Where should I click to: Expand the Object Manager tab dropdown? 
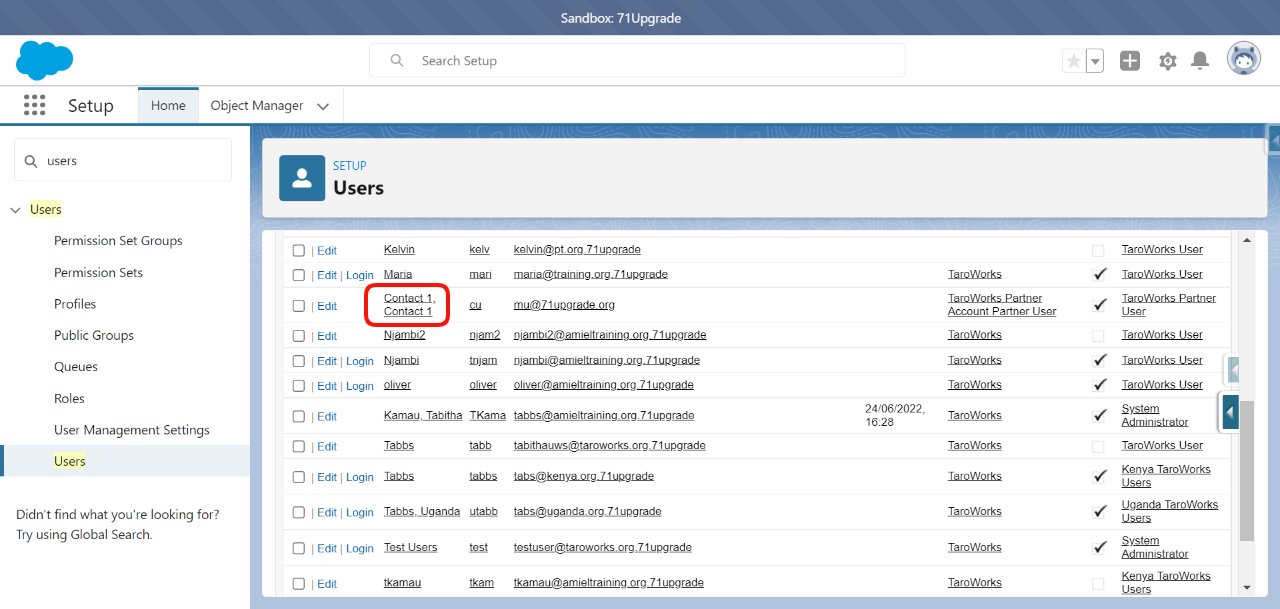(323, 106)
